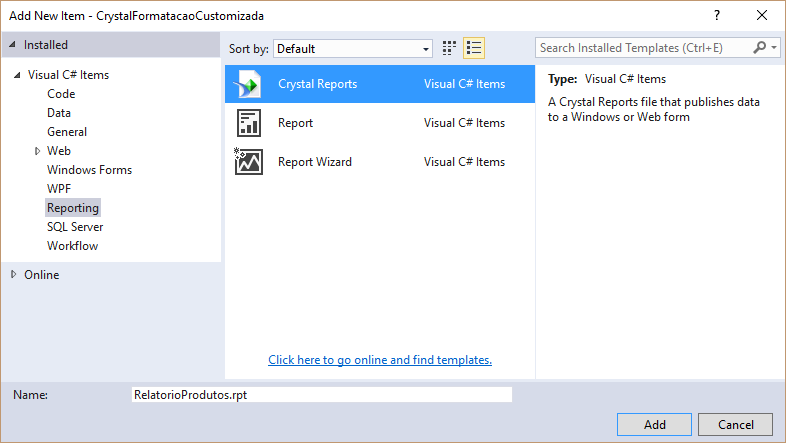The width and height of the screenshot is (786, 443).
Task: Select the Data category
Action: (59, 113)
